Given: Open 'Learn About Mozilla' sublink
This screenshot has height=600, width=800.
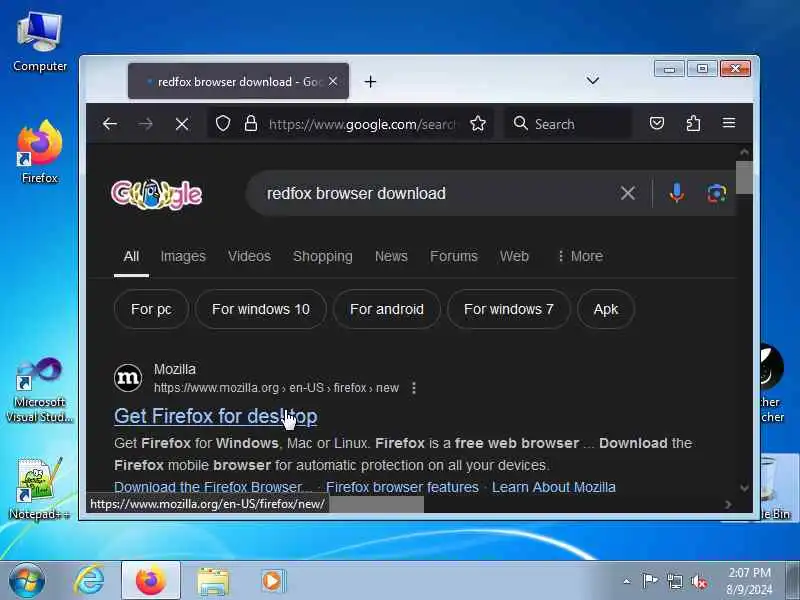Looking at the screenshot, I should pos(554,487).
